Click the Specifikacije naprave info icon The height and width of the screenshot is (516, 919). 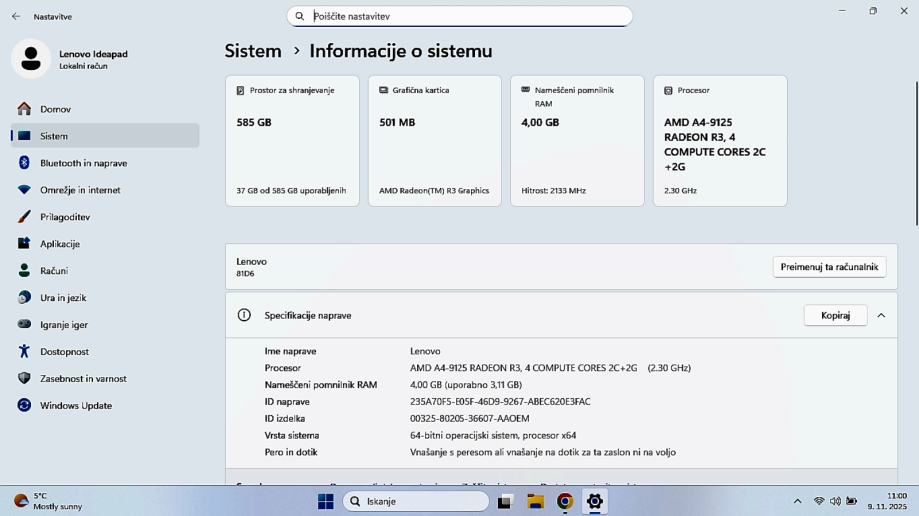click(x=244, y=315)
